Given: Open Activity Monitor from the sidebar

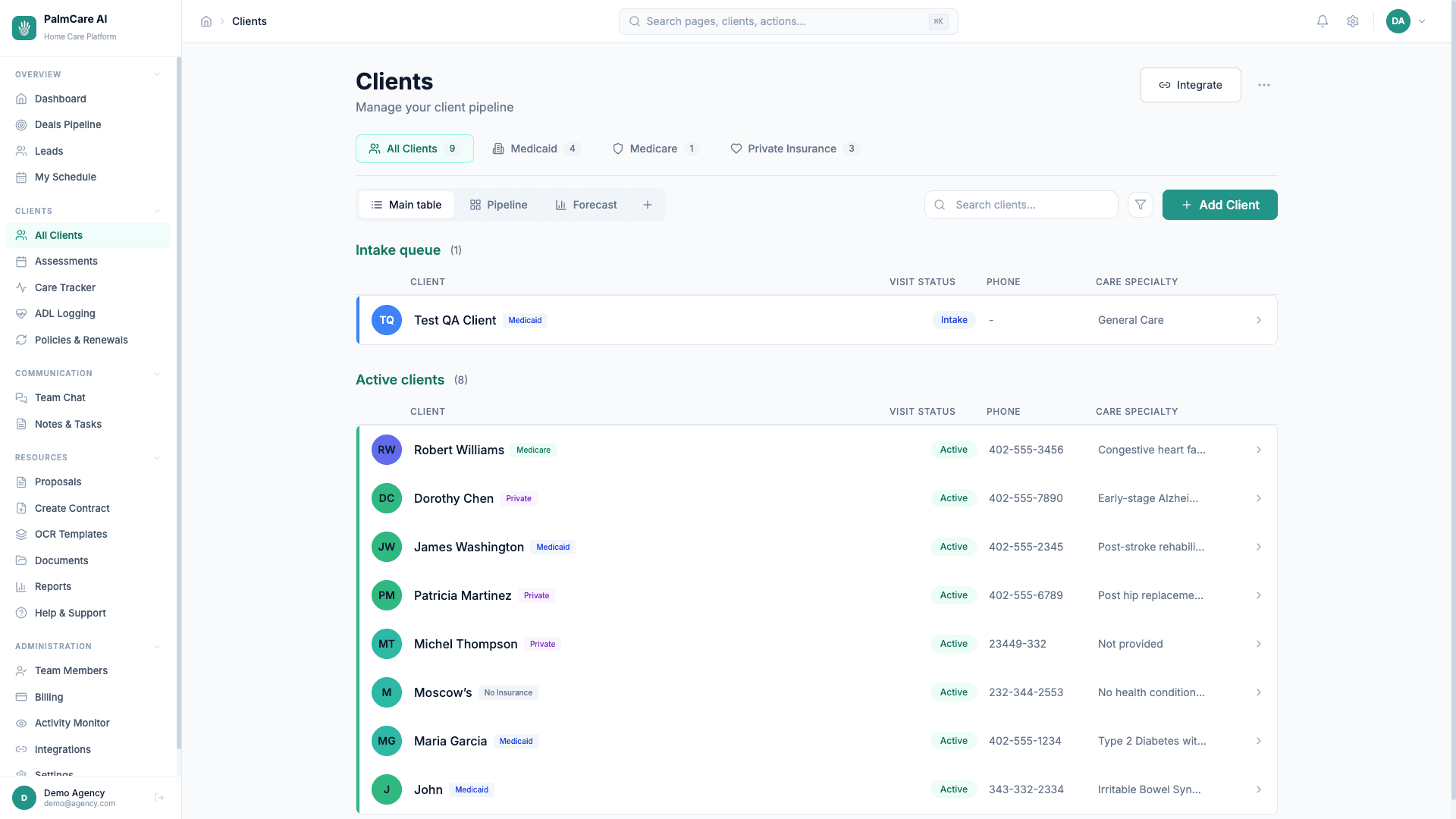Looking at the screenshot, I should [72, 723].
